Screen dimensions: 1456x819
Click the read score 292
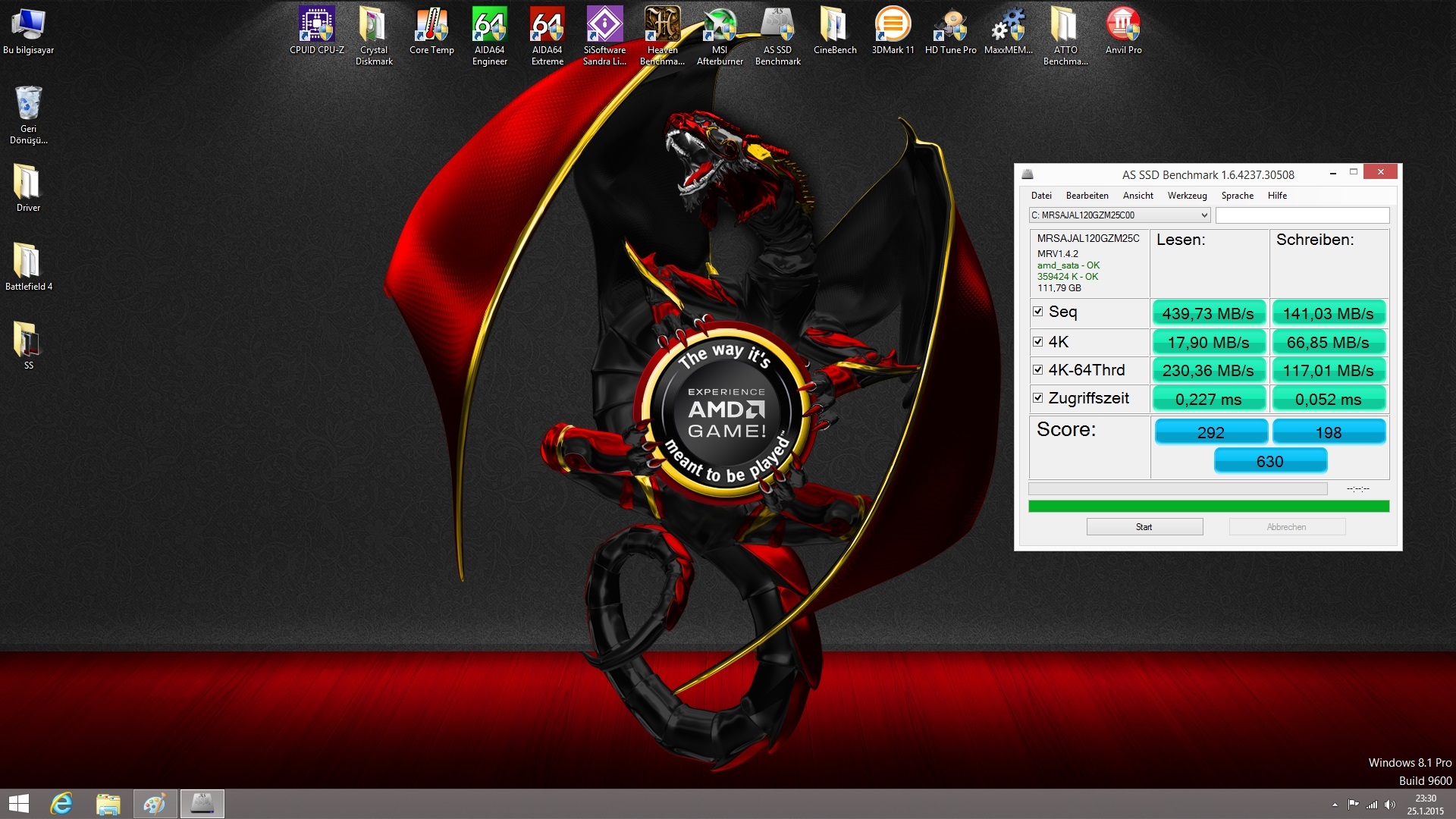(x=1211, y=431)
